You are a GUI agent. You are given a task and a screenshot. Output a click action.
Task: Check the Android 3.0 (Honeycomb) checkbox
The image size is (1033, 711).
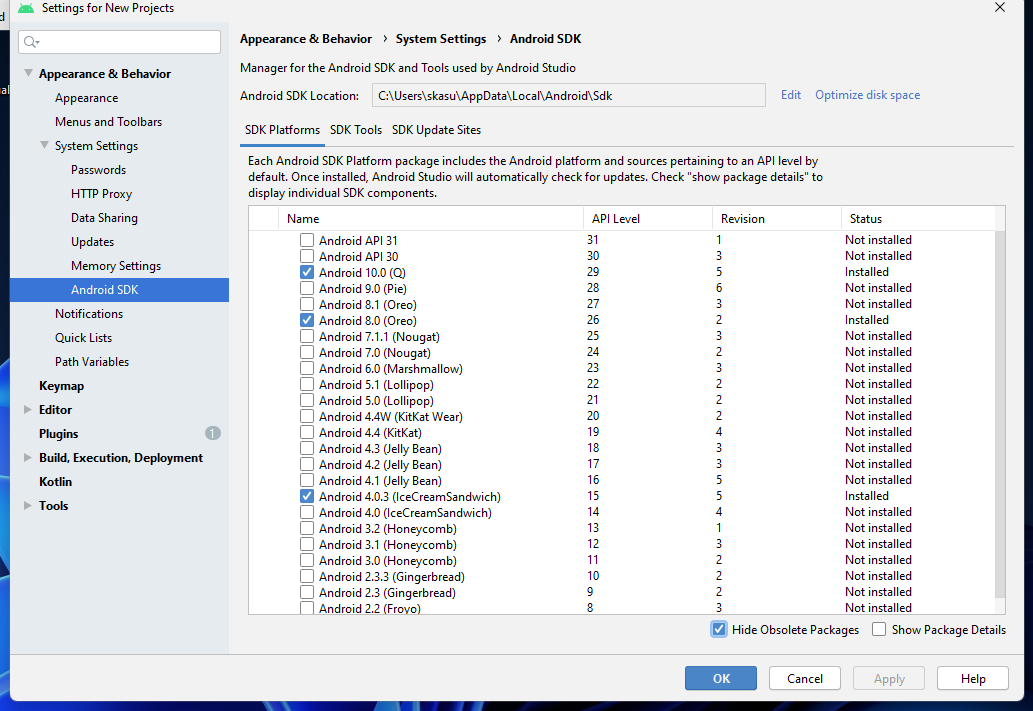point(307,560)
